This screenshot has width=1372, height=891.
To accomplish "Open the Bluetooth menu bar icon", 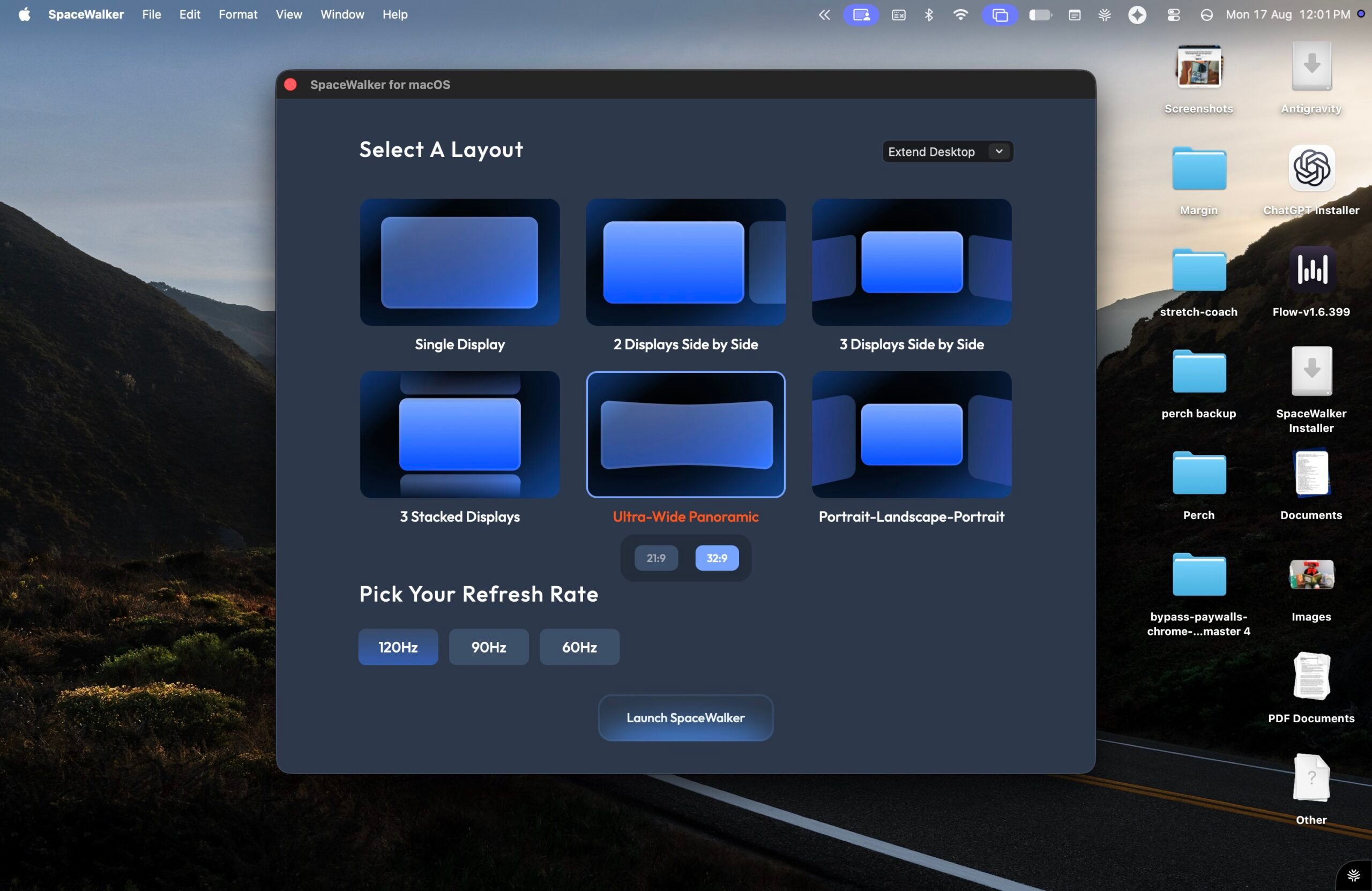I will [x=929, y=15].
